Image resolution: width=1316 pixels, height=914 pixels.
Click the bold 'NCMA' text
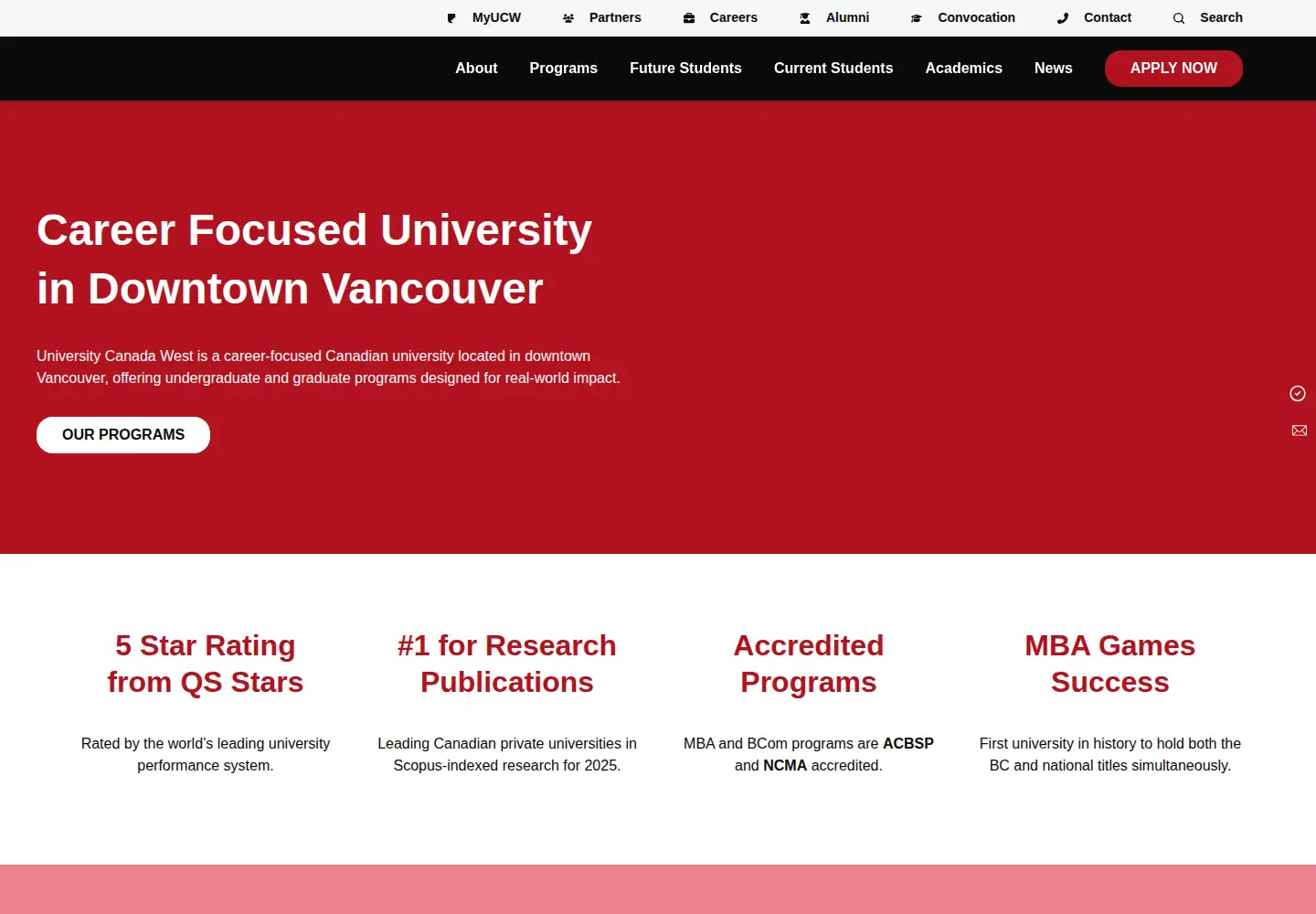[x=785, y=765]
